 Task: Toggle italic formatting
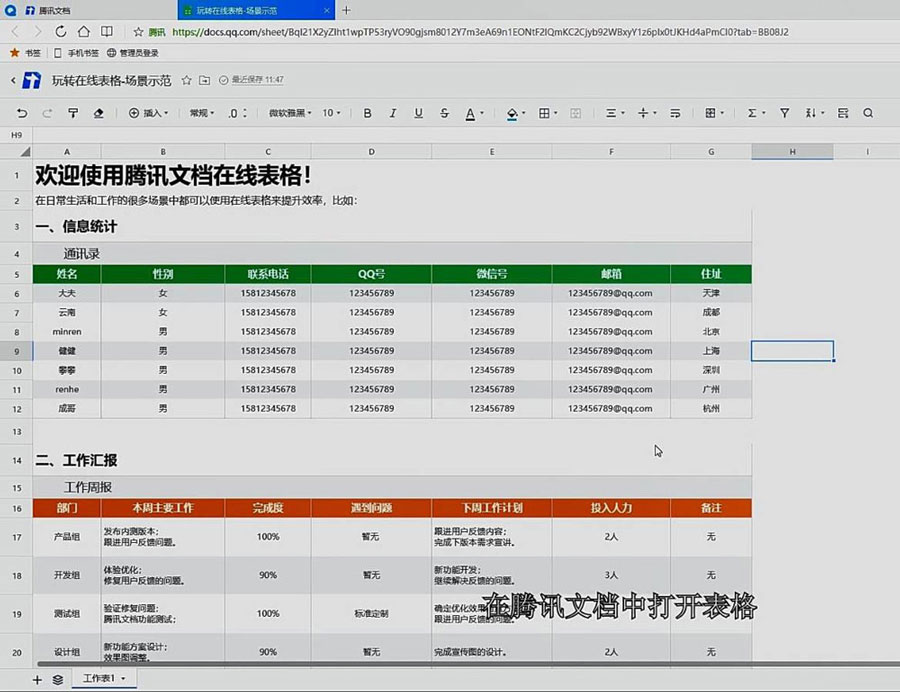[393, 113]
